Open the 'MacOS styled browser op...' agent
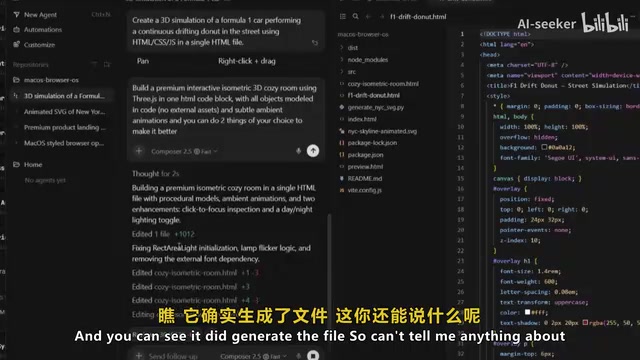Viewport: 640px width, 360px height. 64,143
